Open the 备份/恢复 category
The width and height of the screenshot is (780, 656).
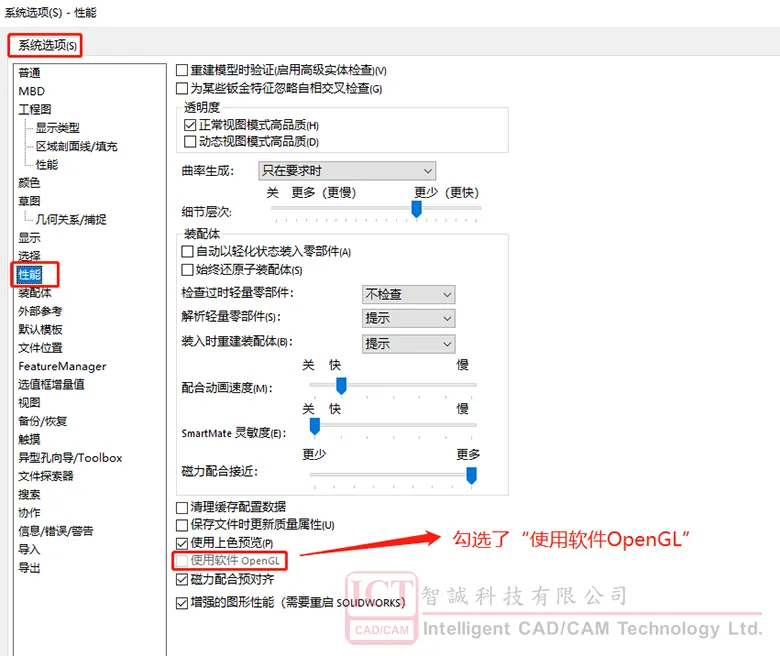[43, 421]
